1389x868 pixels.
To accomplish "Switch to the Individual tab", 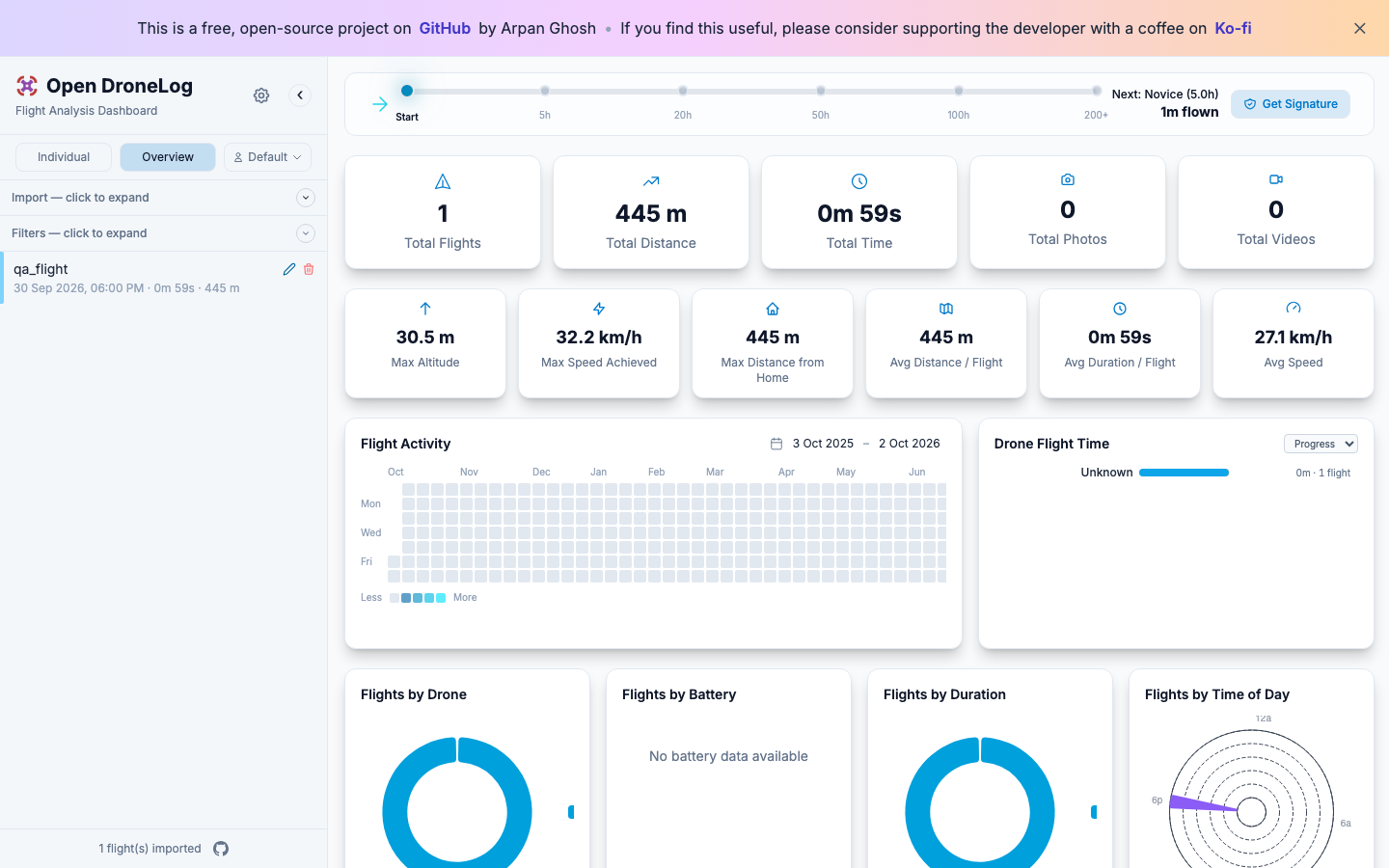I will click(64, 157).
